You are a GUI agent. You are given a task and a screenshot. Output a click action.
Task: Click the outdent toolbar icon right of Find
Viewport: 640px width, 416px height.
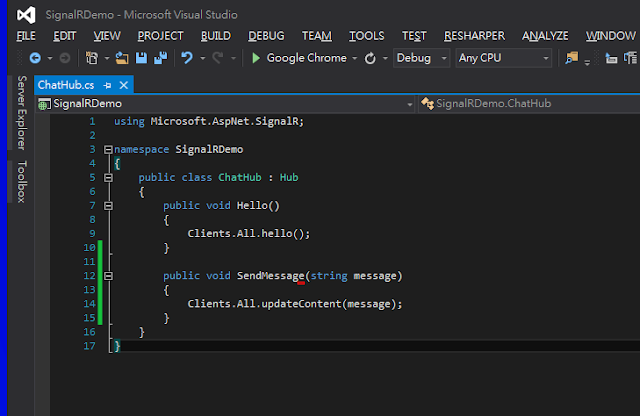coord(611,58)
